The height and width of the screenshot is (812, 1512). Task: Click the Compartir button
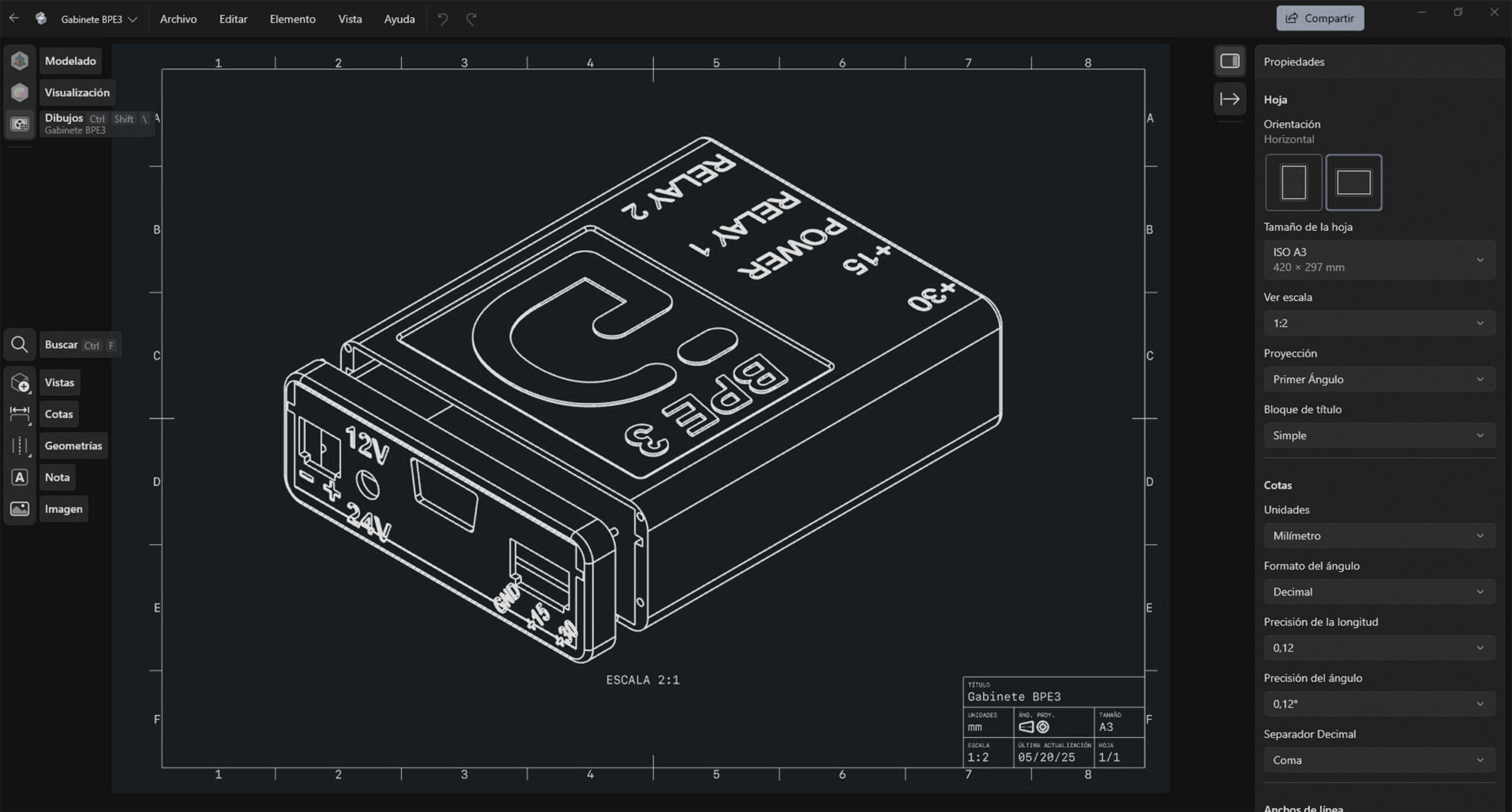[x=1319, y=18]
